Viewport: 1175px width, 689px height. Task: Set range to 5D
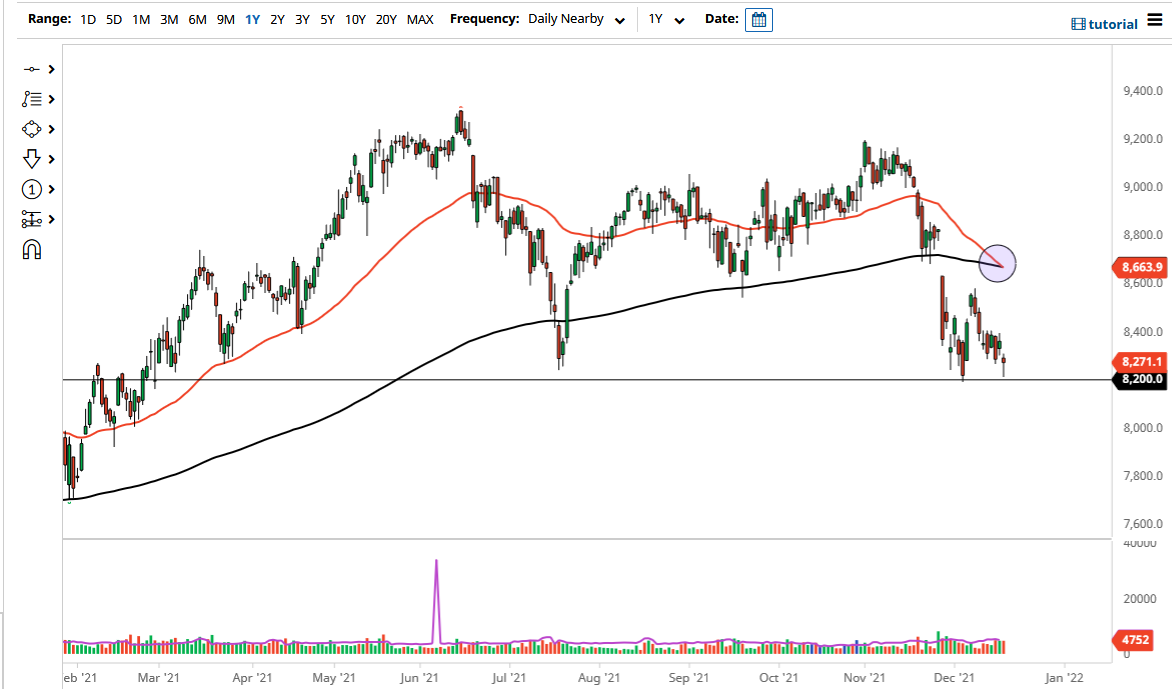point(114,19)
